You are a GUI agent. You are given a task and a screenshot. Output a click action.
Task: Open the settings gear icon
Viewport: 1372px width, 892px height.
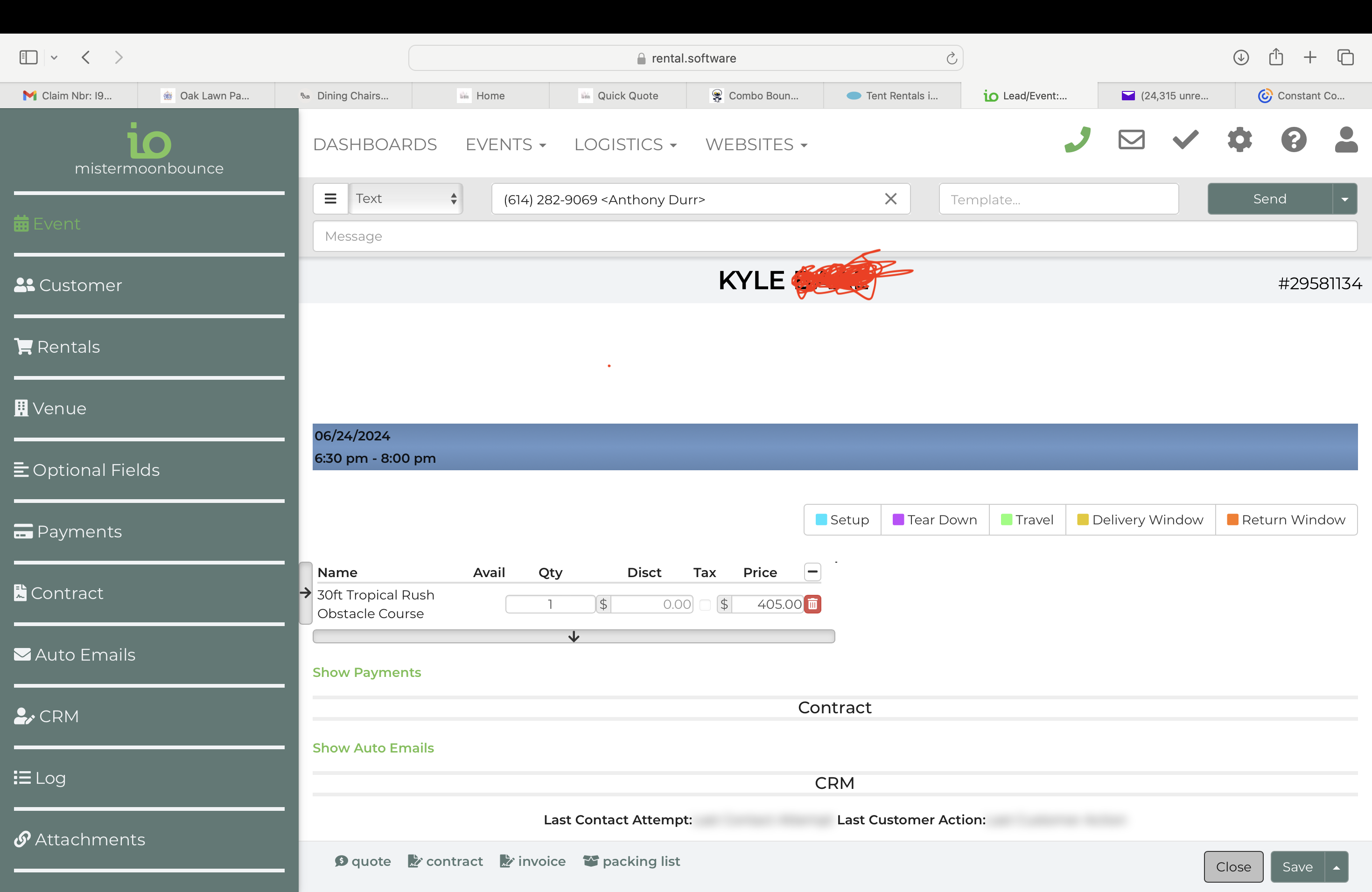pyautogui.click(x=1241, y=143)
